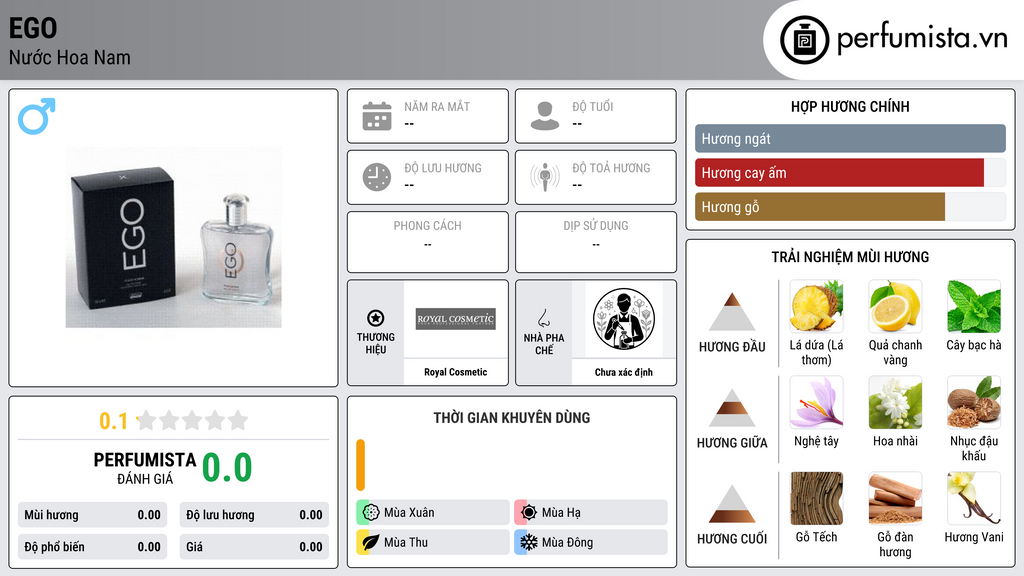The width and height of the screenshot is (1024, 576).
Task: Click the blue male gender symbol icon
Action: [x=37, y=116]
